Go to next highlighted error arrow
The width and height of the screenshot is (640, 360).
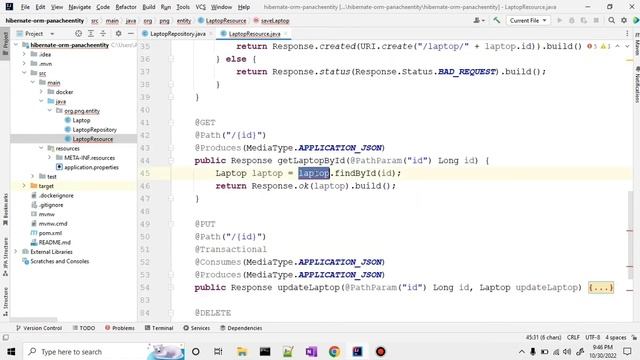pos(627,46)
